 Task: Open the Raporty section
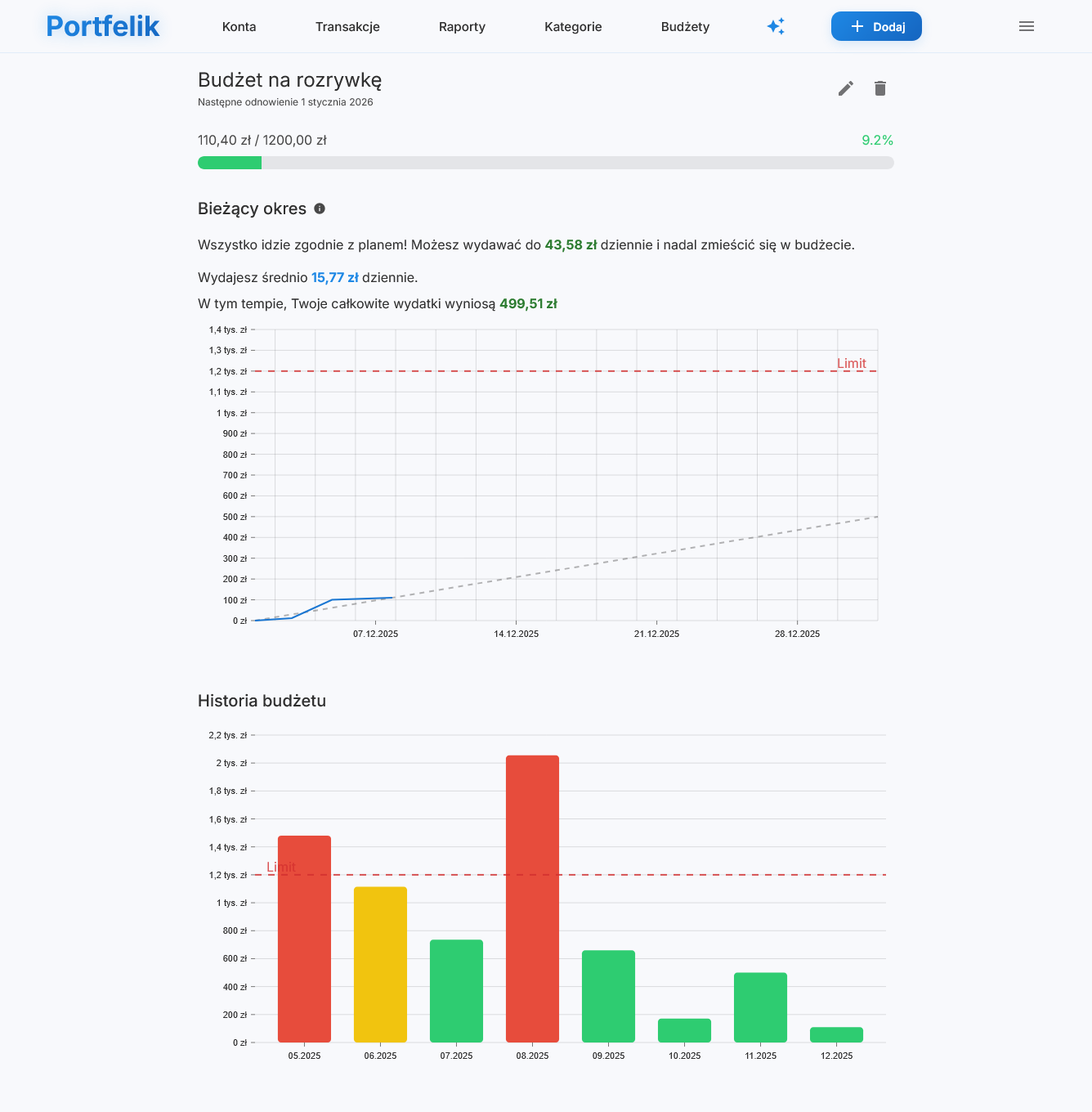[462, 27]
